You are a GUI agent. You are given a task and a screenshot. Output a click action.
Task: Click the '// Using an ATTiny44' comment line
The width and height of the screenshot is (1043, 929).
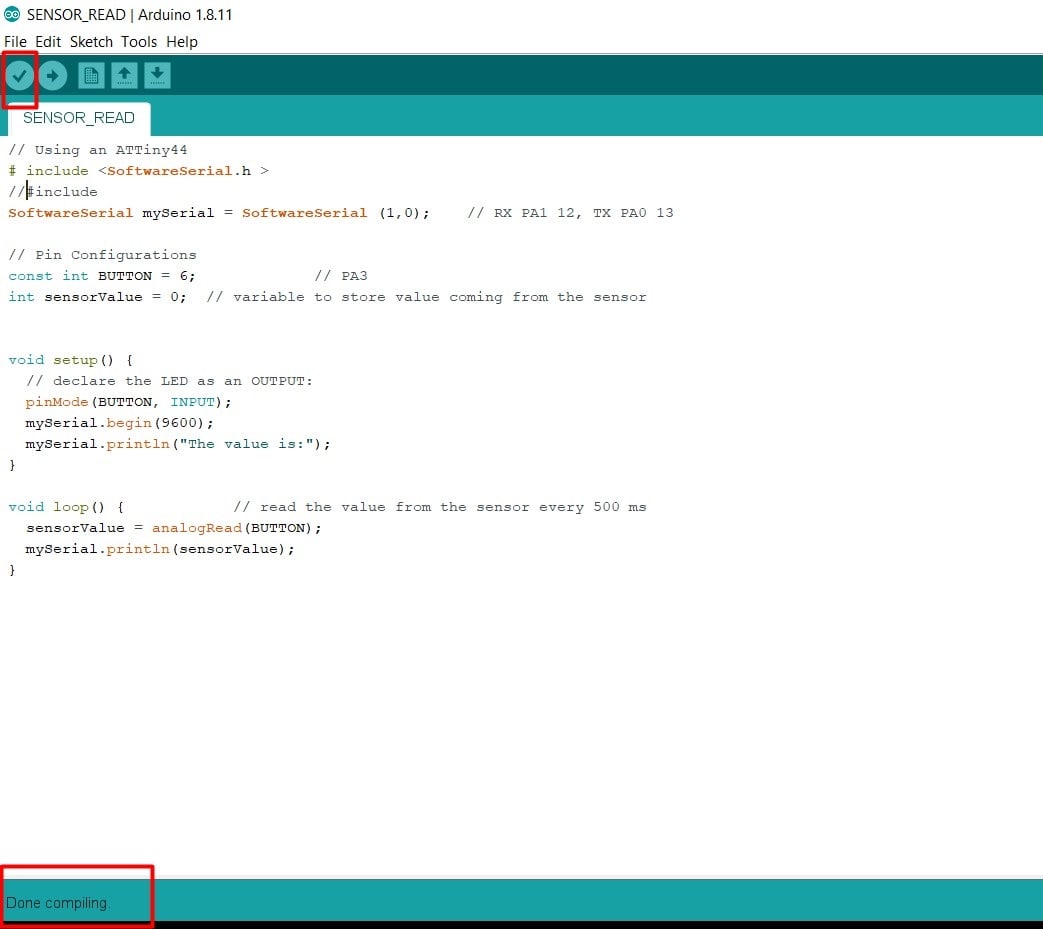98,150
